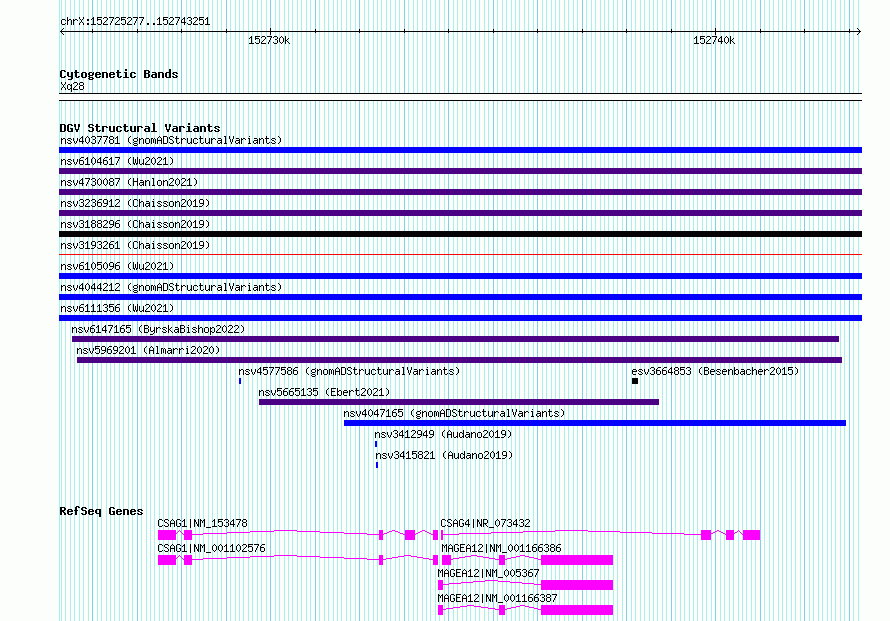890x621 pixels.
Task: Open nsv4577586 gnomAD variant label
Action: (349, 371)
